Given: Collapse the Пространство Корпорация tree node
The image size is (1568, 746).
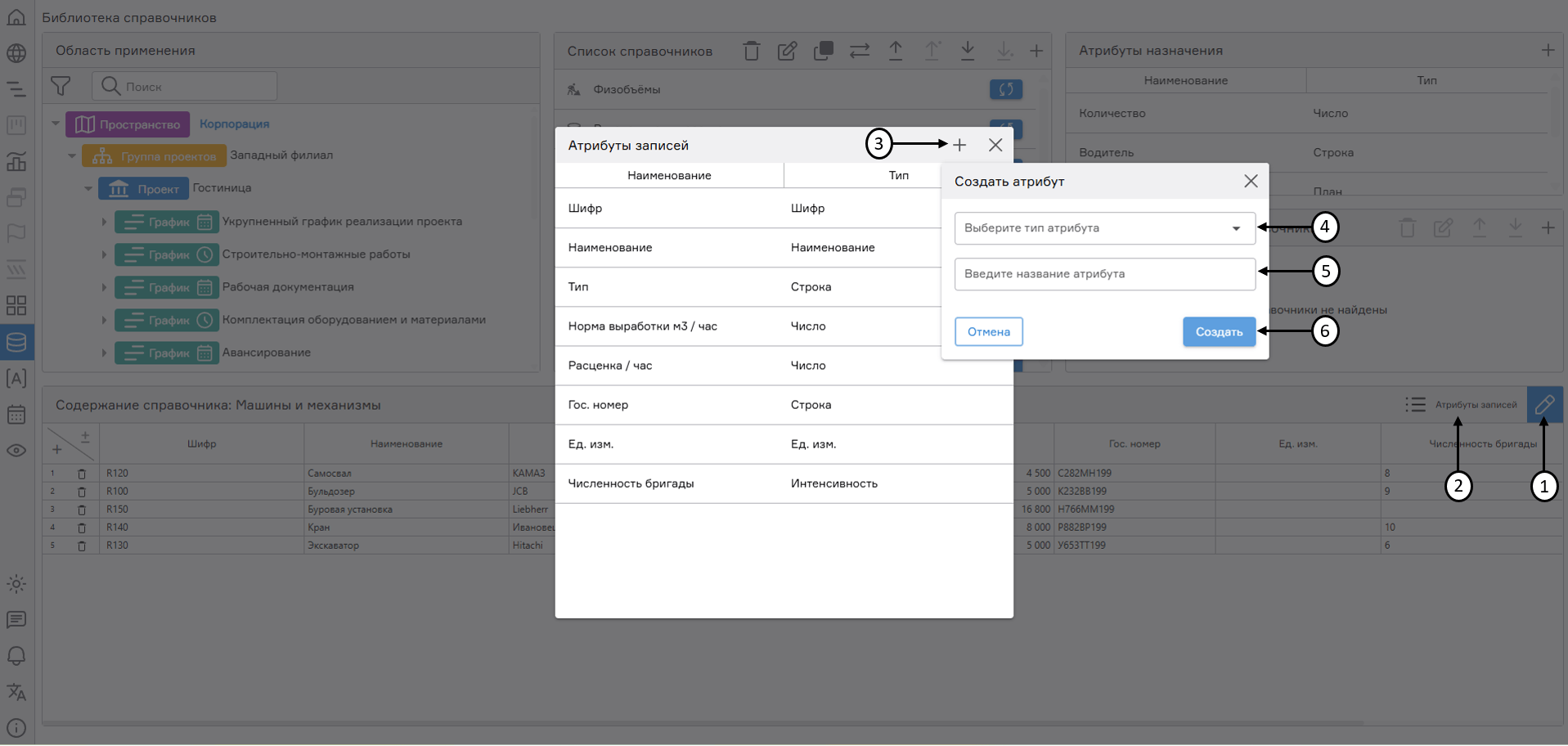Looking at the screenshot, I should (56, 124).
